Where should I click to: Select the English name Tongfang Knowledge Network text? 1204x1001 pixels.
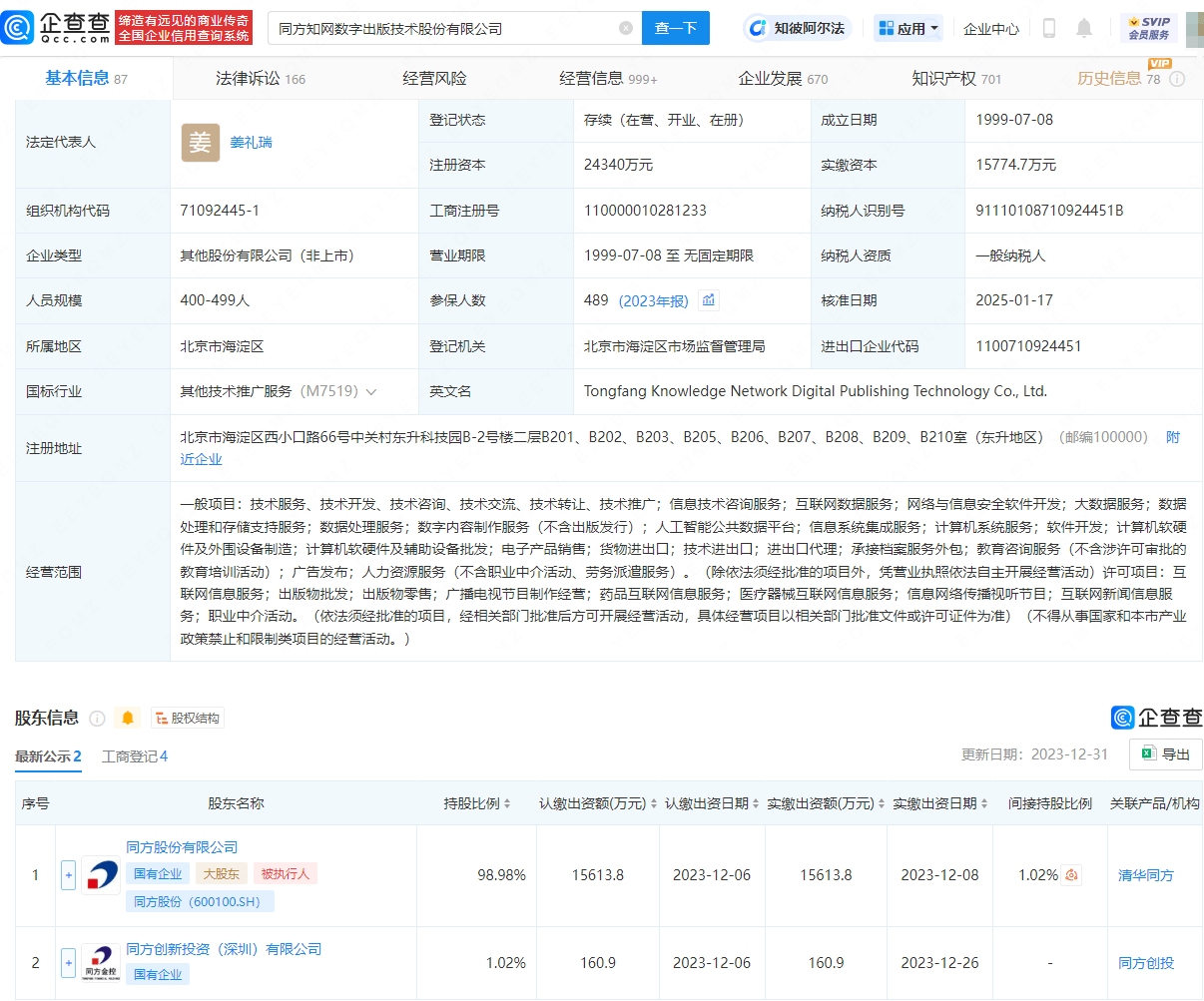[x=816, y=391]
